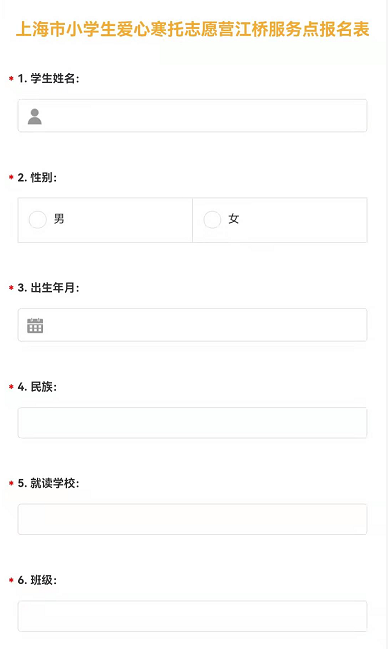This screenshot has width=388, height=649.
Task: Choose the 女 radio button for gender
Action: pos(212,219)
